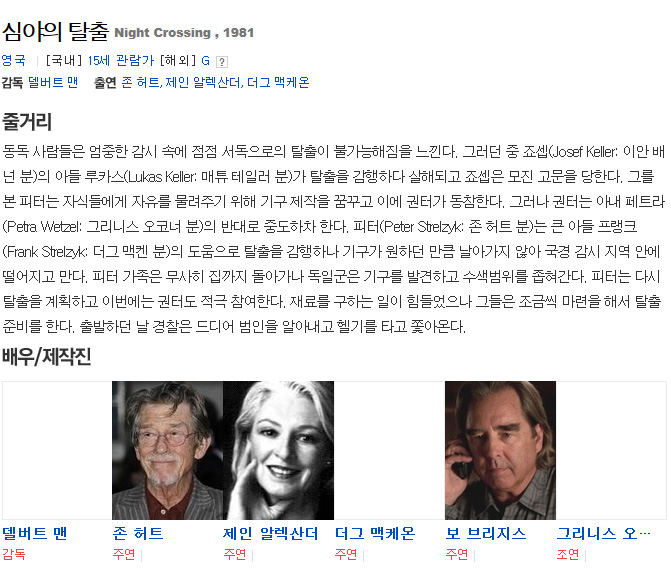671x578 pixels.
Task: Open the overseas G rating link
Action: coord(205,61)
